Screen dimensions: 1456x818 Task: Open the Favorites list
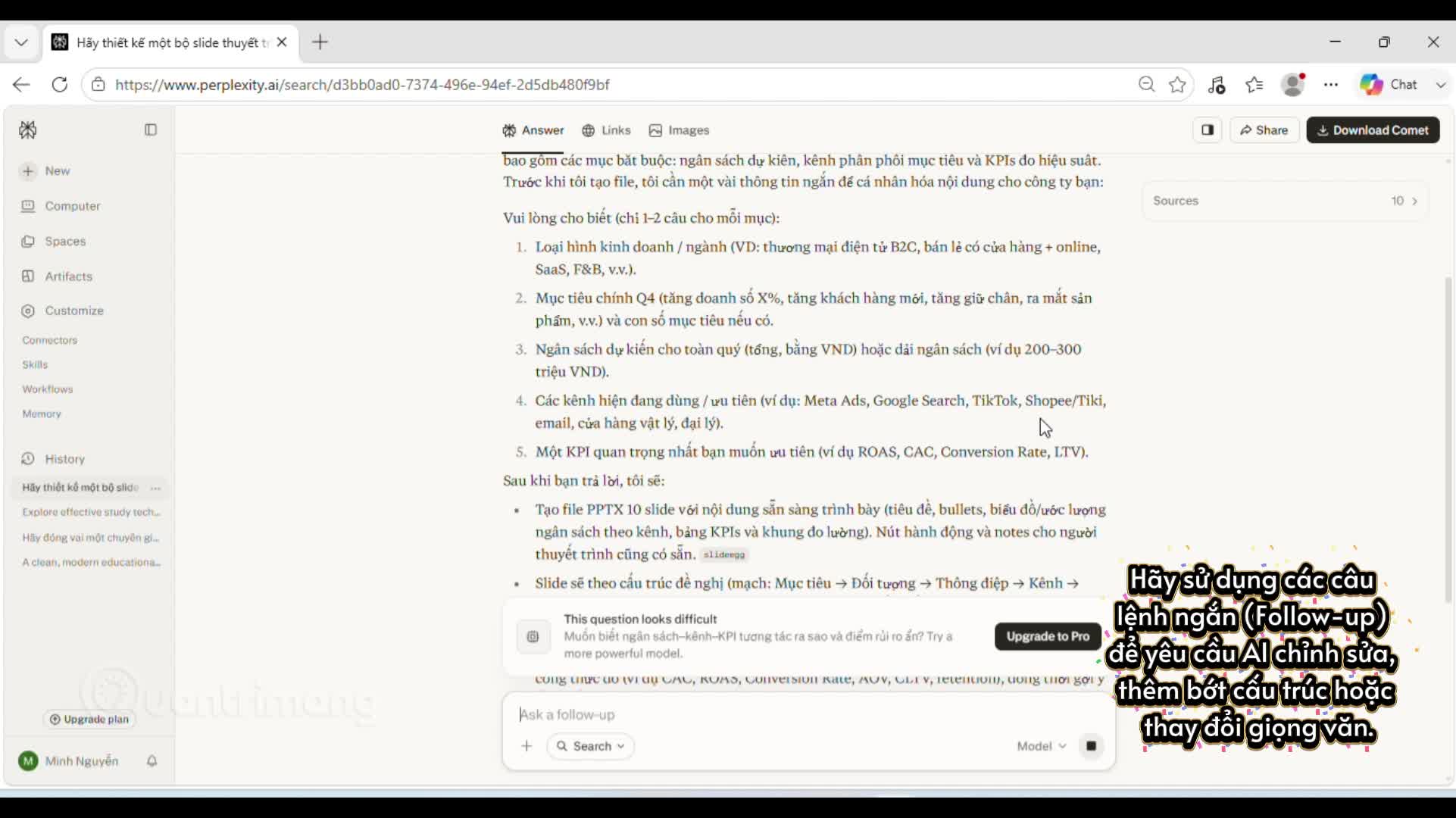pyautogui.click(x=1254, y=85)
